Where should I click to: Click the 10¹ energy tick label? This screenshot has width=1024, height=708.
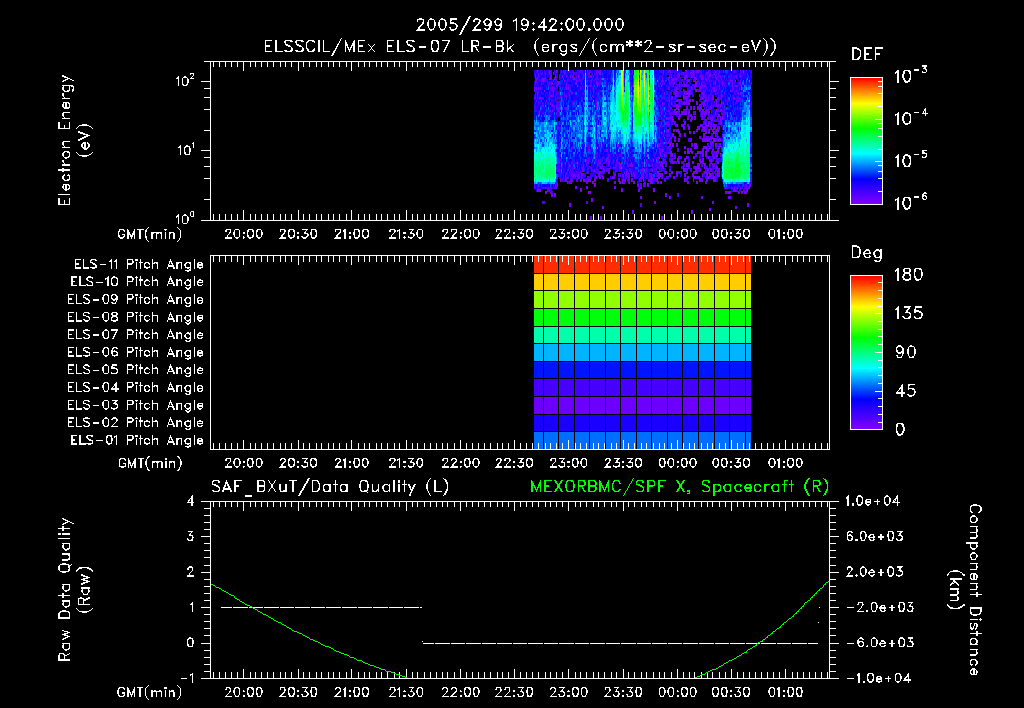click(x=185, y=150)
